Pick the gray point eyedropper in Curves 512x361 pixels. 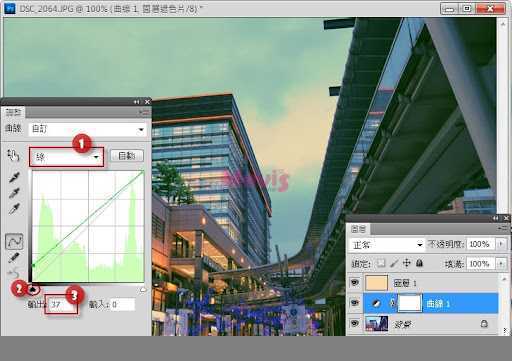tap(14, 193)
